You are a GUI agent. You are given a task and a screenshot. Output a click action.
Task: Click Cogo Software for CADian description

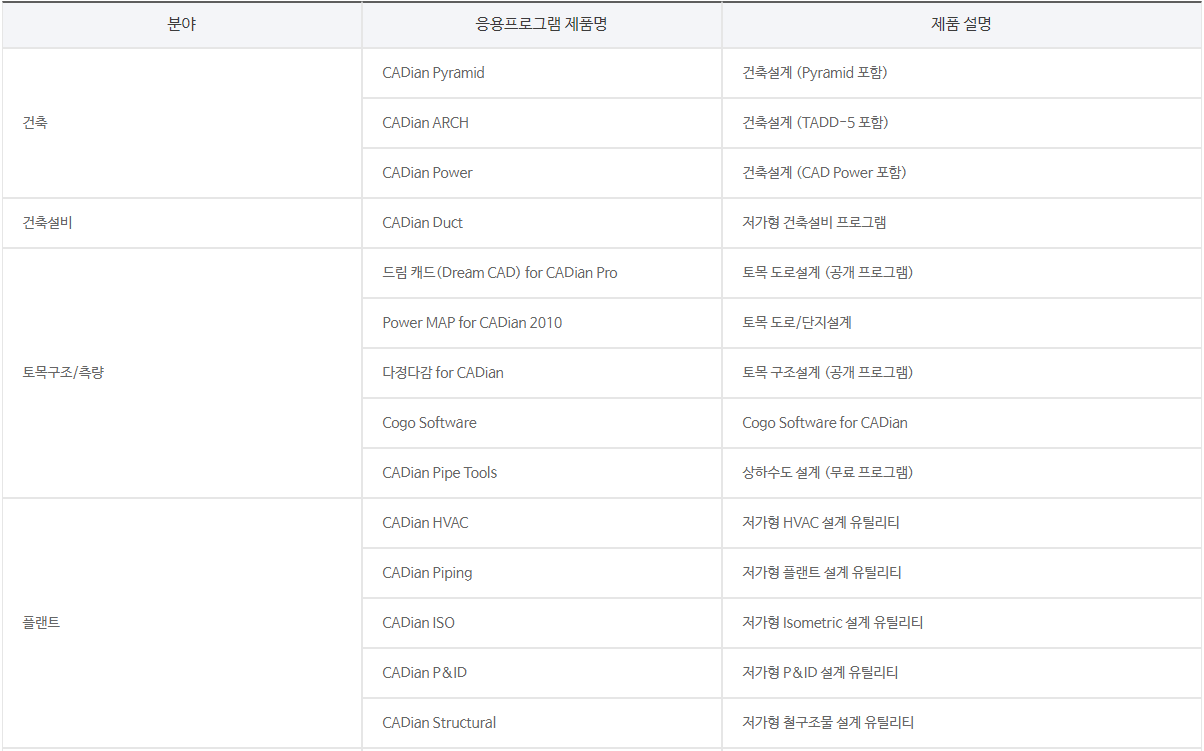(x=824, y=423)
